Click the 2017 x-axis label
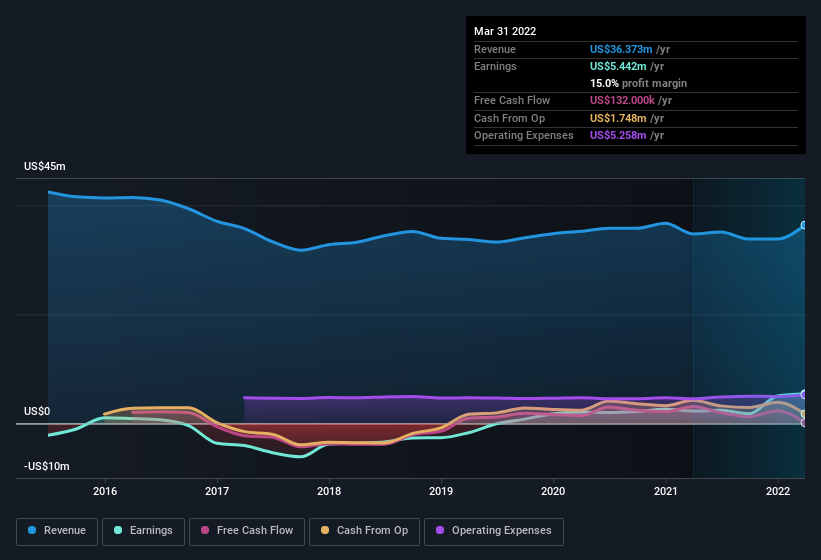The width and height of the screenshot is (821, 560). 217,491
